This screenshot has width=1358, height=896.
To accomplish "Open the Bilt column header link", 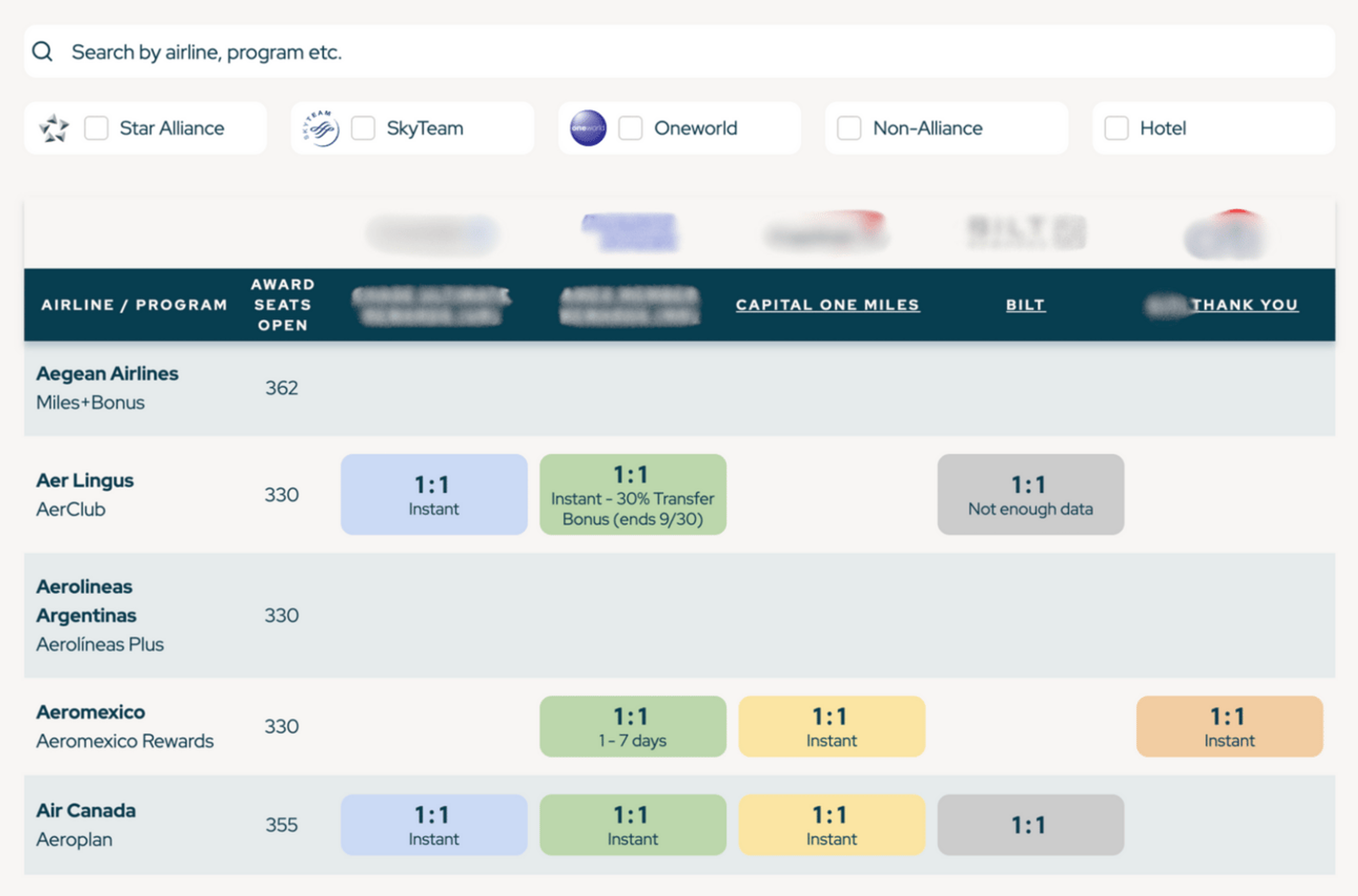I will (x=1026, y=305).
